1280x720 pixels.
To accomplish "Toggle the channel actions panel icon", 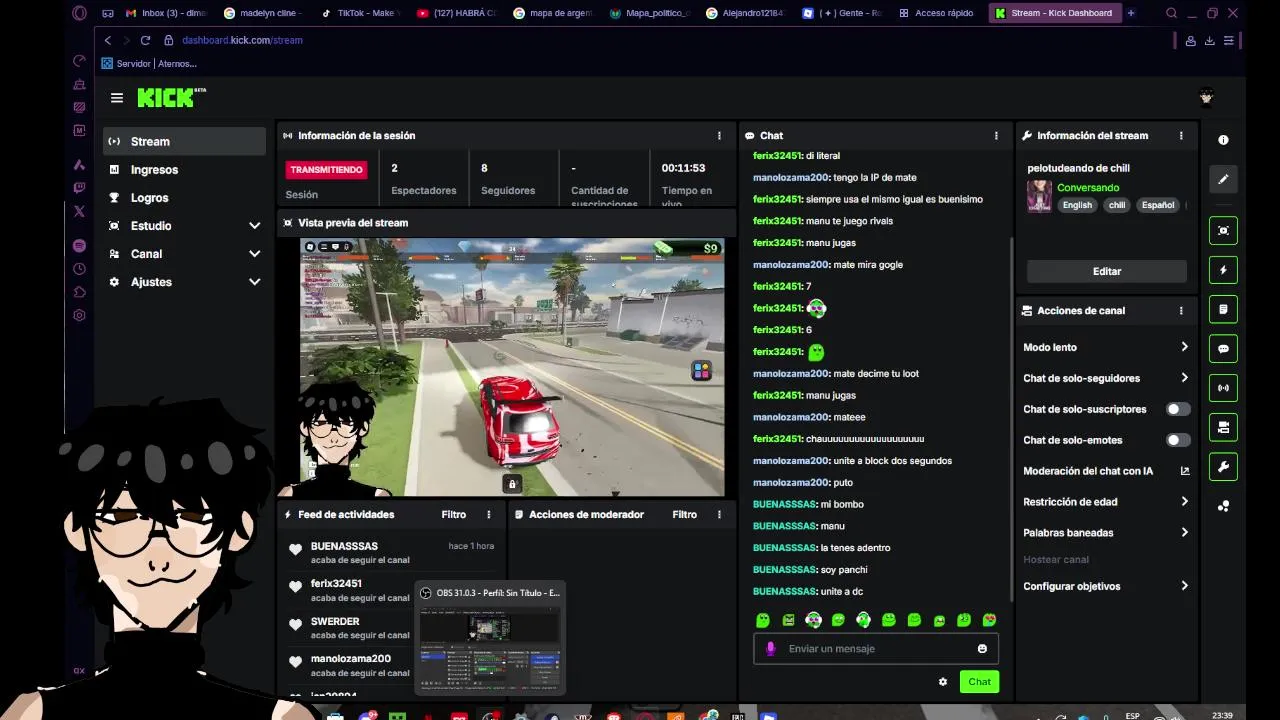I will click(x=1223, y=427).
